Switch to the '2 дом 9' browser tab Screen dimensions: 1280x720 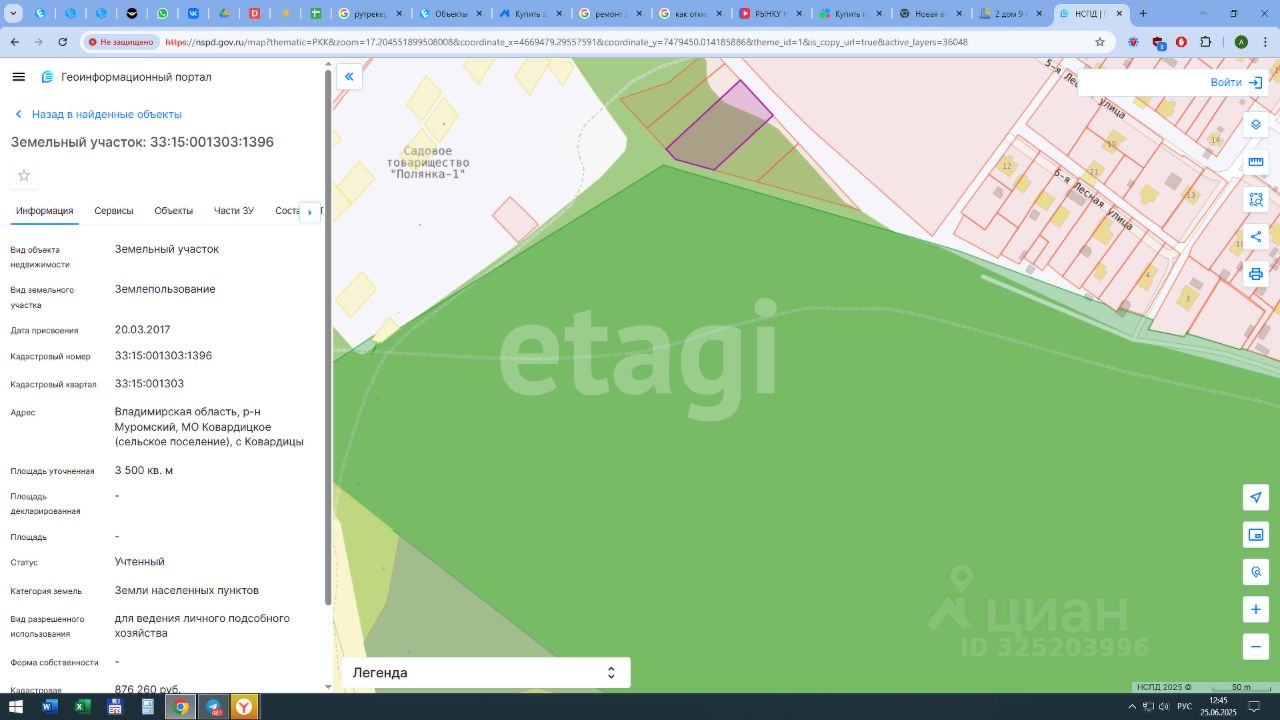pyautogui.click(x=1011, y=14)
